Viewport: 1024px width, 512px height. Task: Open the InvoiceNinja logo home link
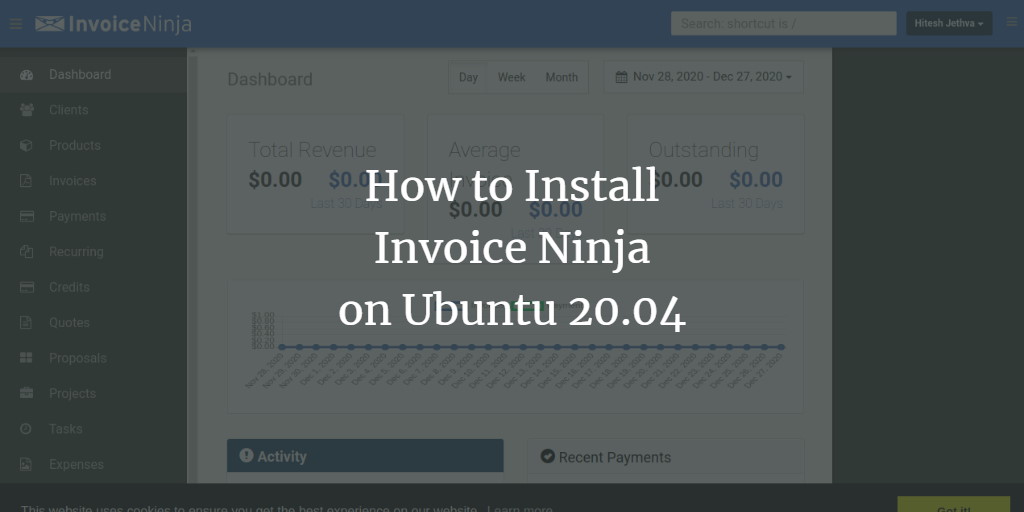pos(113,24)
